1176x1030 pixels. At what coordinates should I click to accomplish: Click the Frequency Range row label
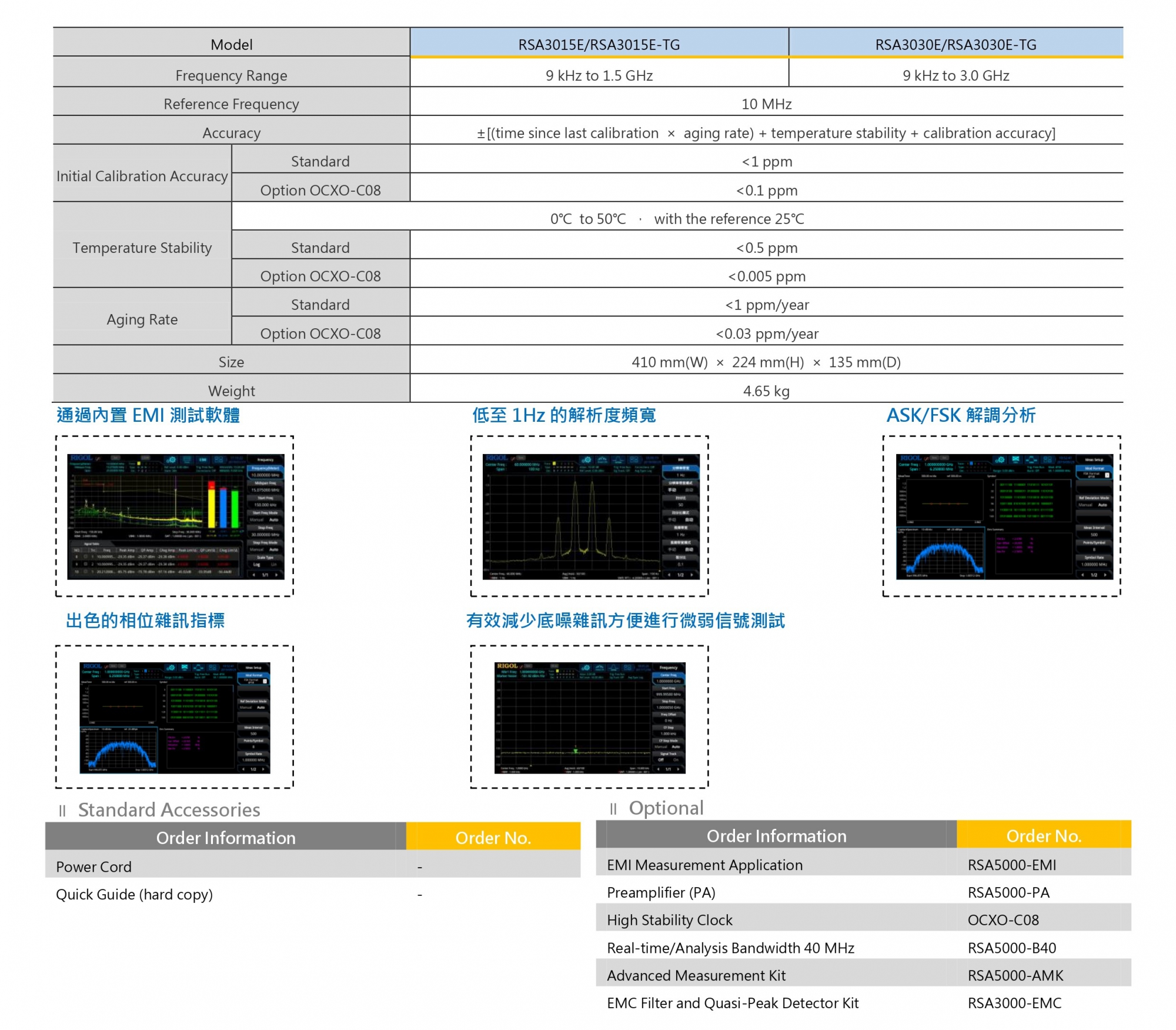click(x=231, y=75)
